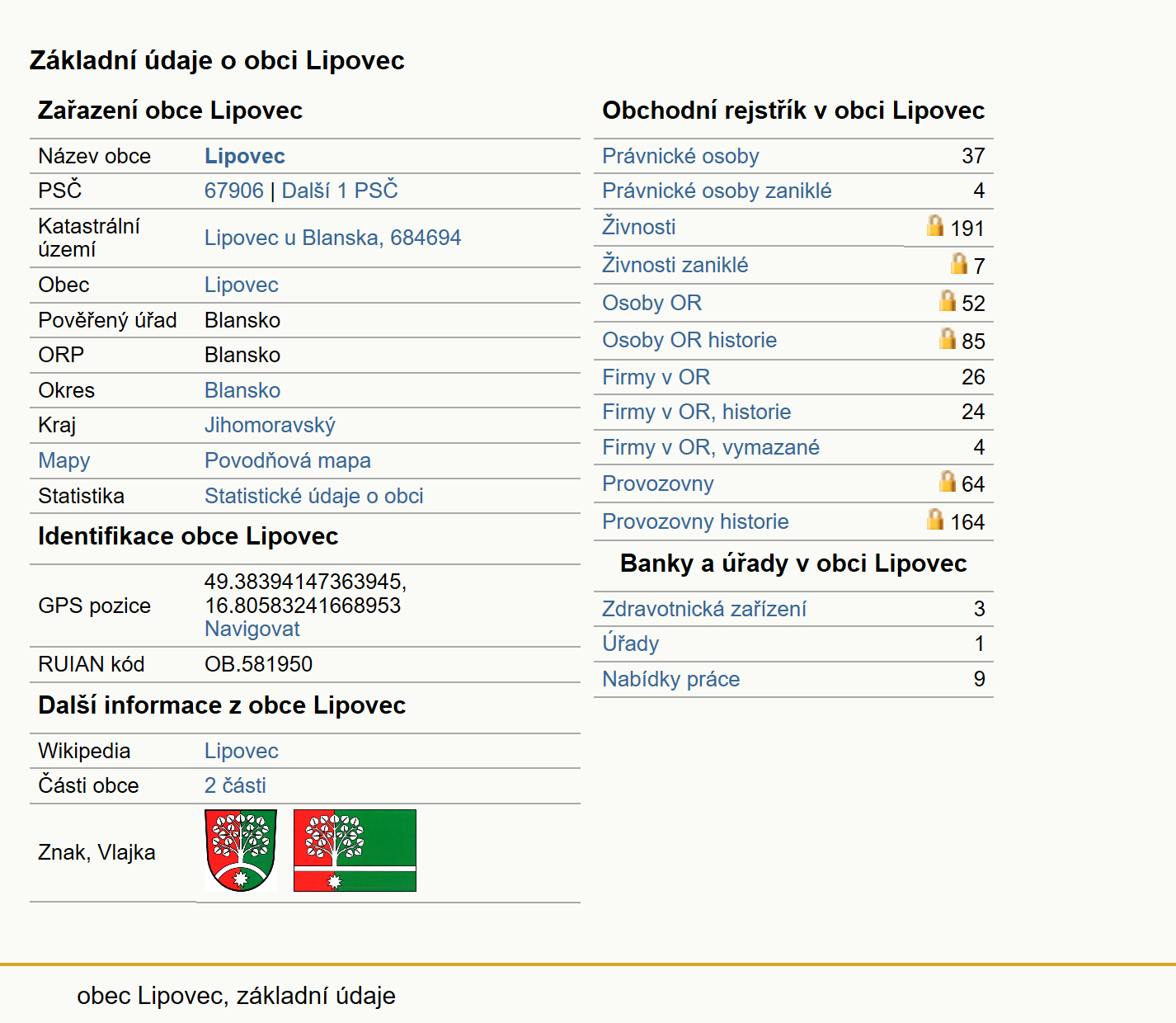The height and width of the screenshot is (1023, 1176).
Task: Open the Lipovec link in Obec row
Action: tap(242, 285)
